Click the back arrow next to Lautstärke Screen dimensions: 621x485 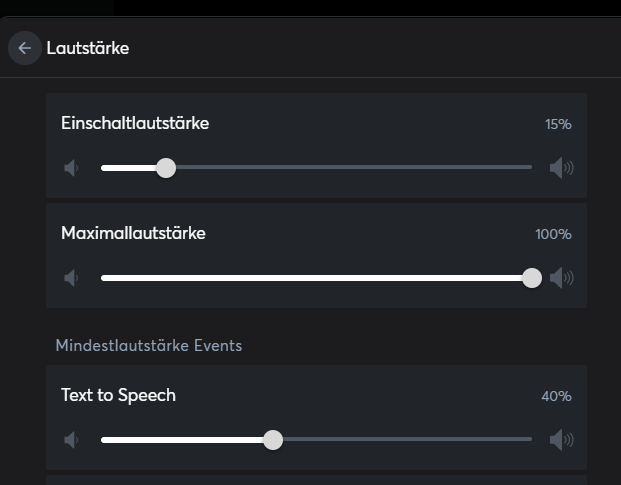25,48
